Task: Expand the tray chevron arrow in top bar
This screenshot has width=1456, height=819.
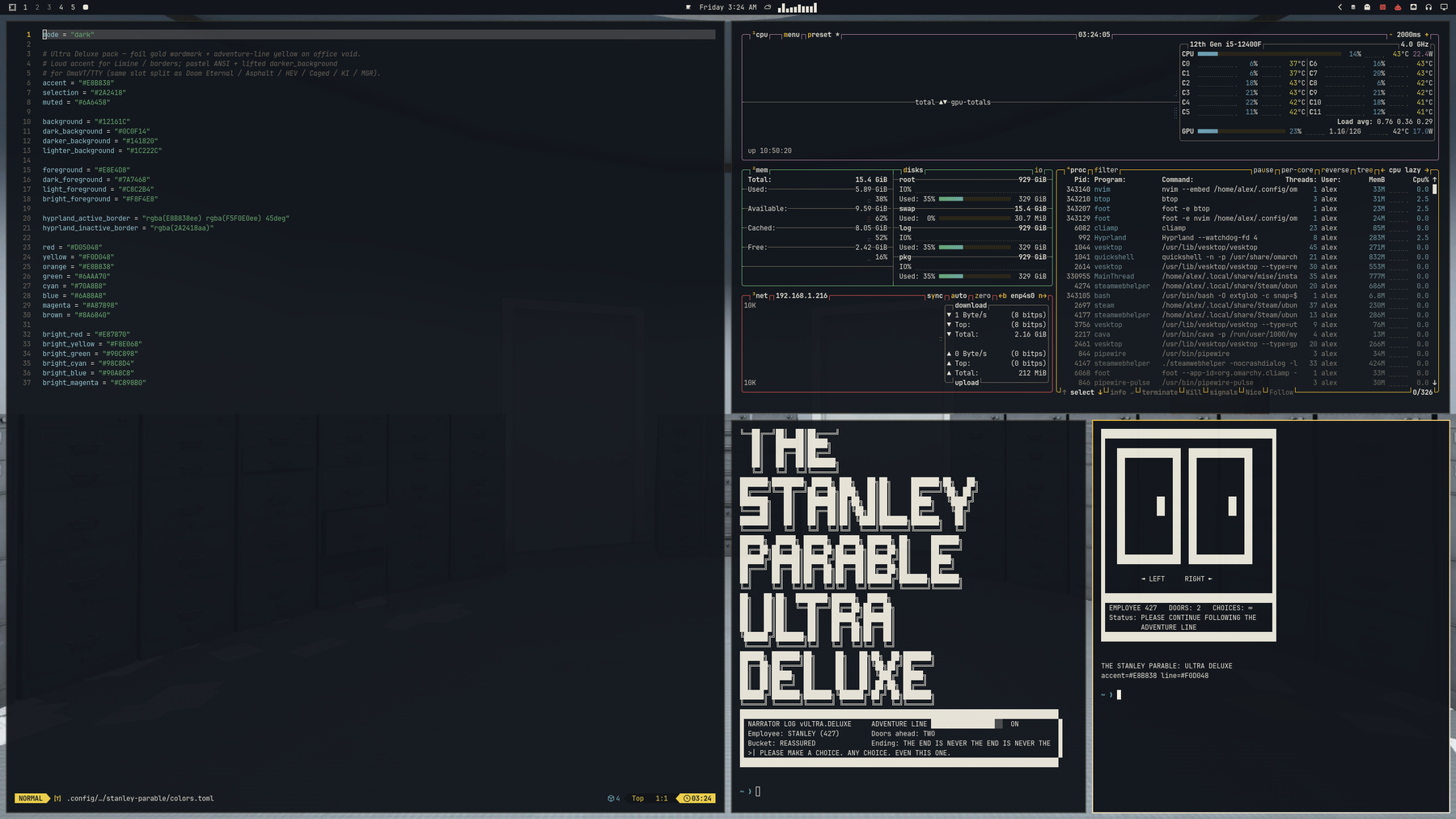Action: pos(1340,7)
